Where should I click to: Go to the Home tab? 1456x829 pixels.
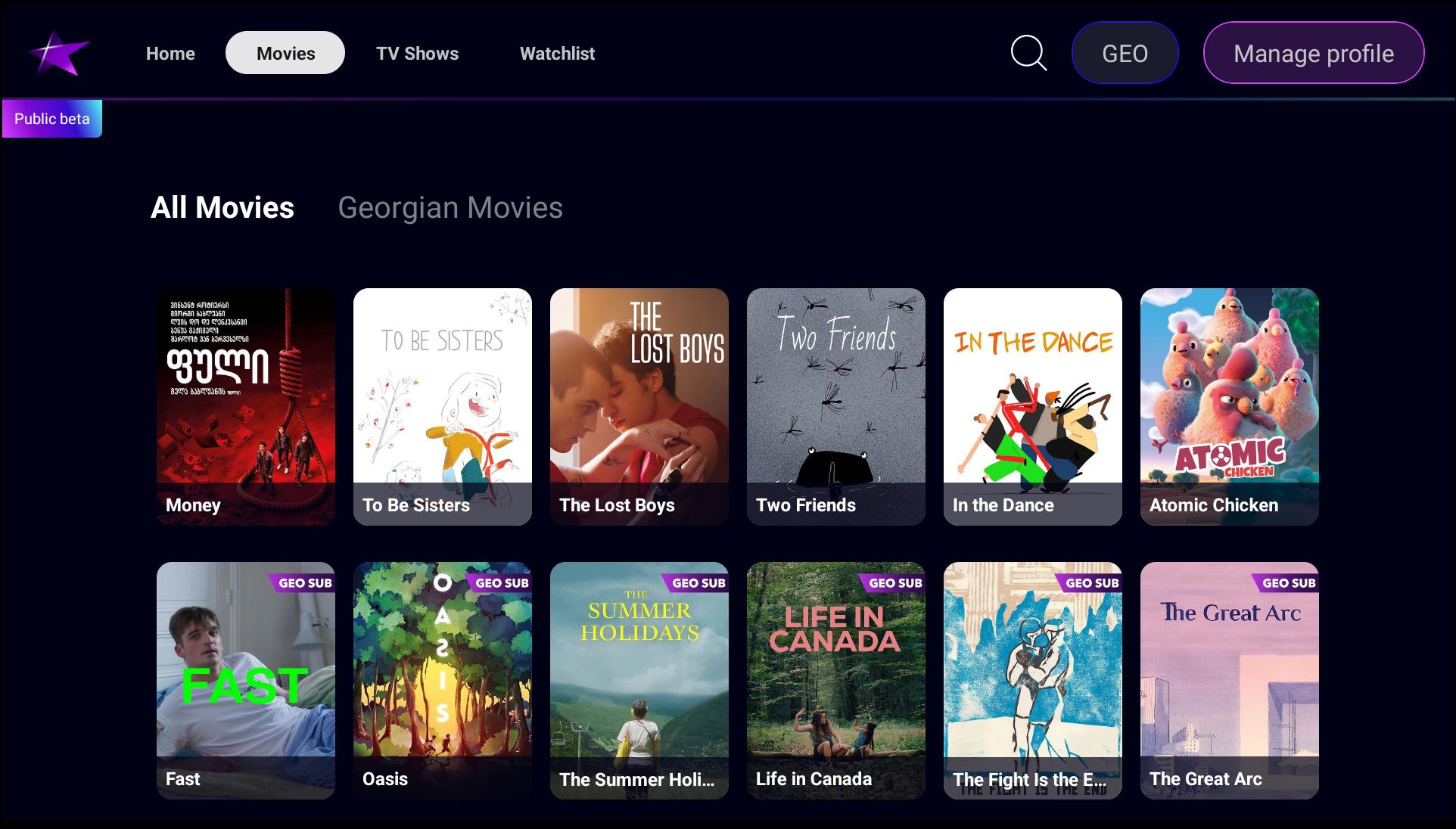[170, 53]
